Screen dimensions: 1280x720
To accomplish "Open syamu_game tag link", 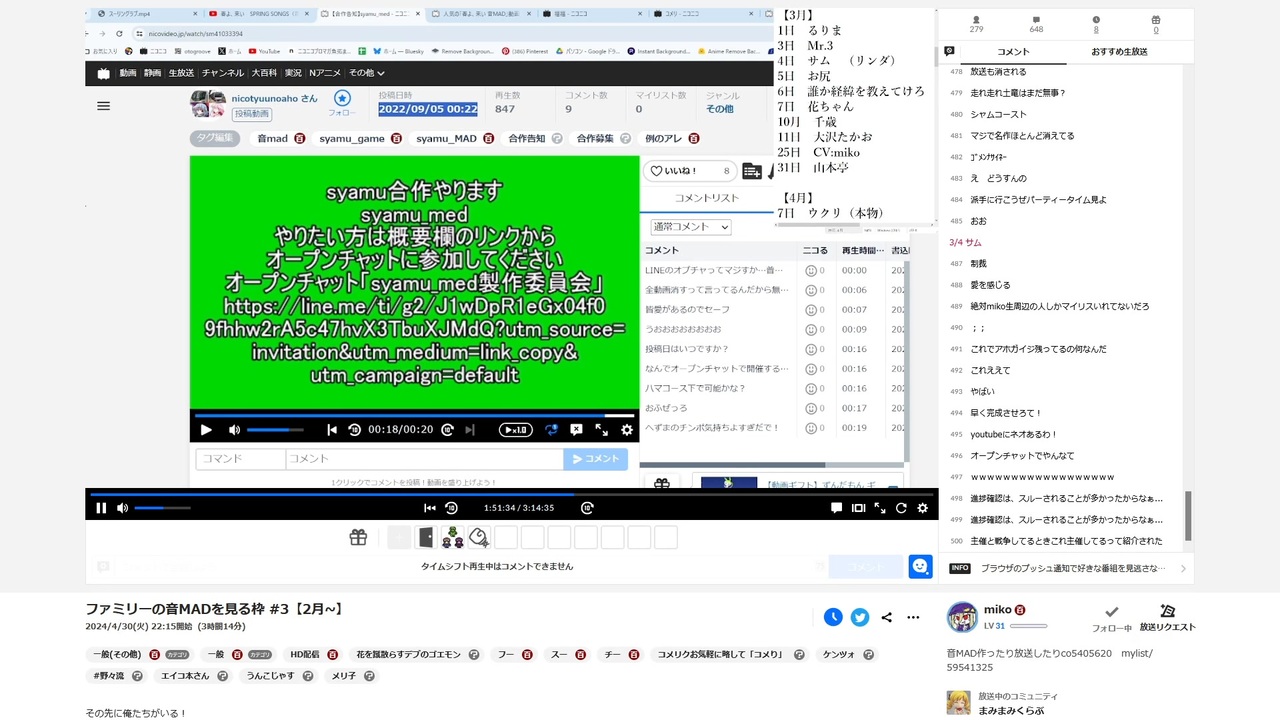I will pyautogui.click(x=352, y=138).
